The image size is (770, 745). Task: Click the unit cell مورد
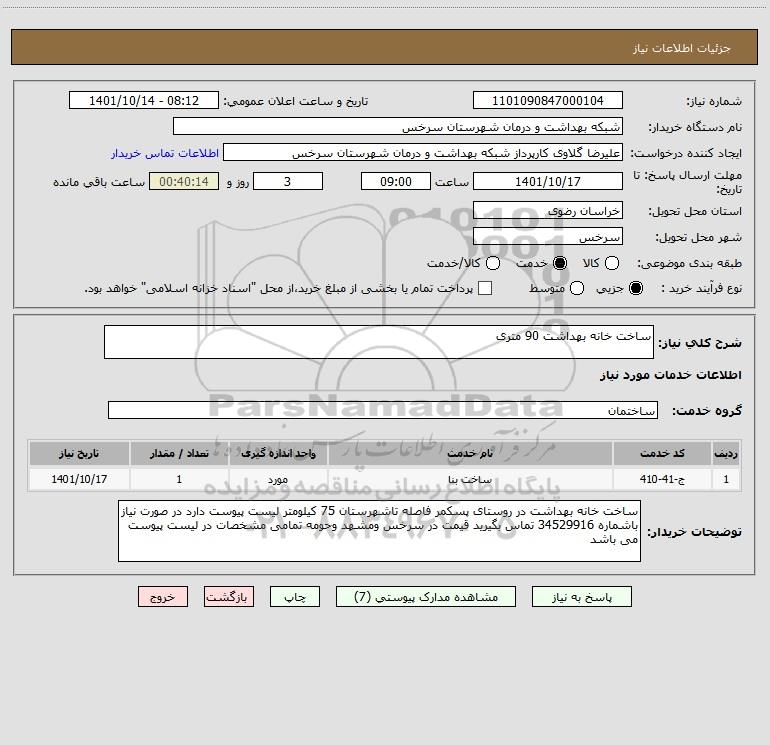[x=278, y=479]
